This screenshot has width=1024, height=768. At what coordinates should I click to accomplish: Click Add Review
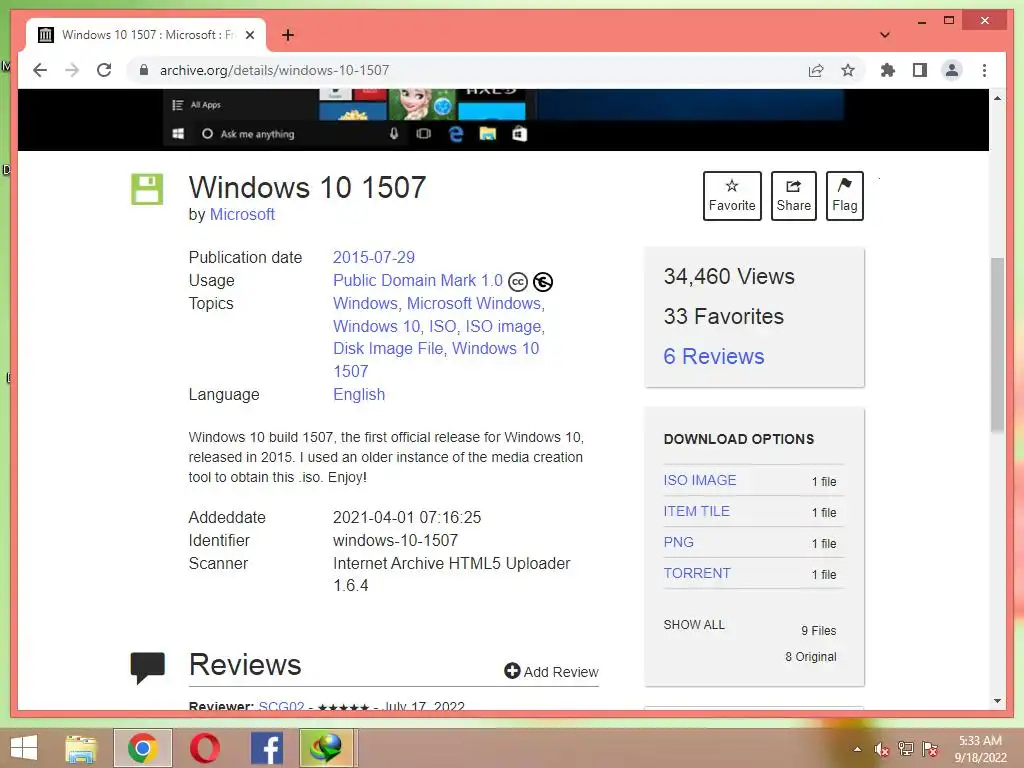(551, 672)
